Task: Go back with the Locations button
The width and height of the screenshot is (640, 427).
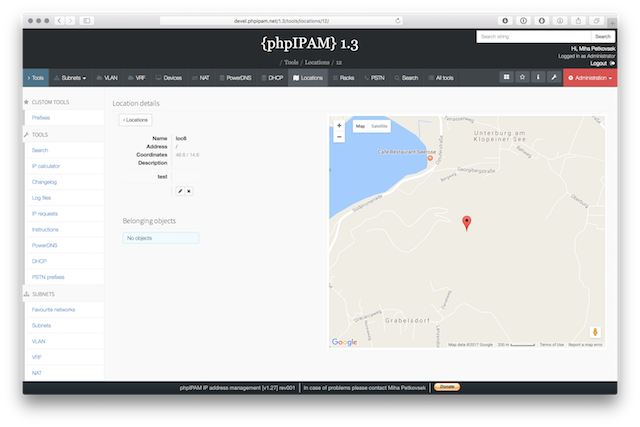Action: (135, 120)
